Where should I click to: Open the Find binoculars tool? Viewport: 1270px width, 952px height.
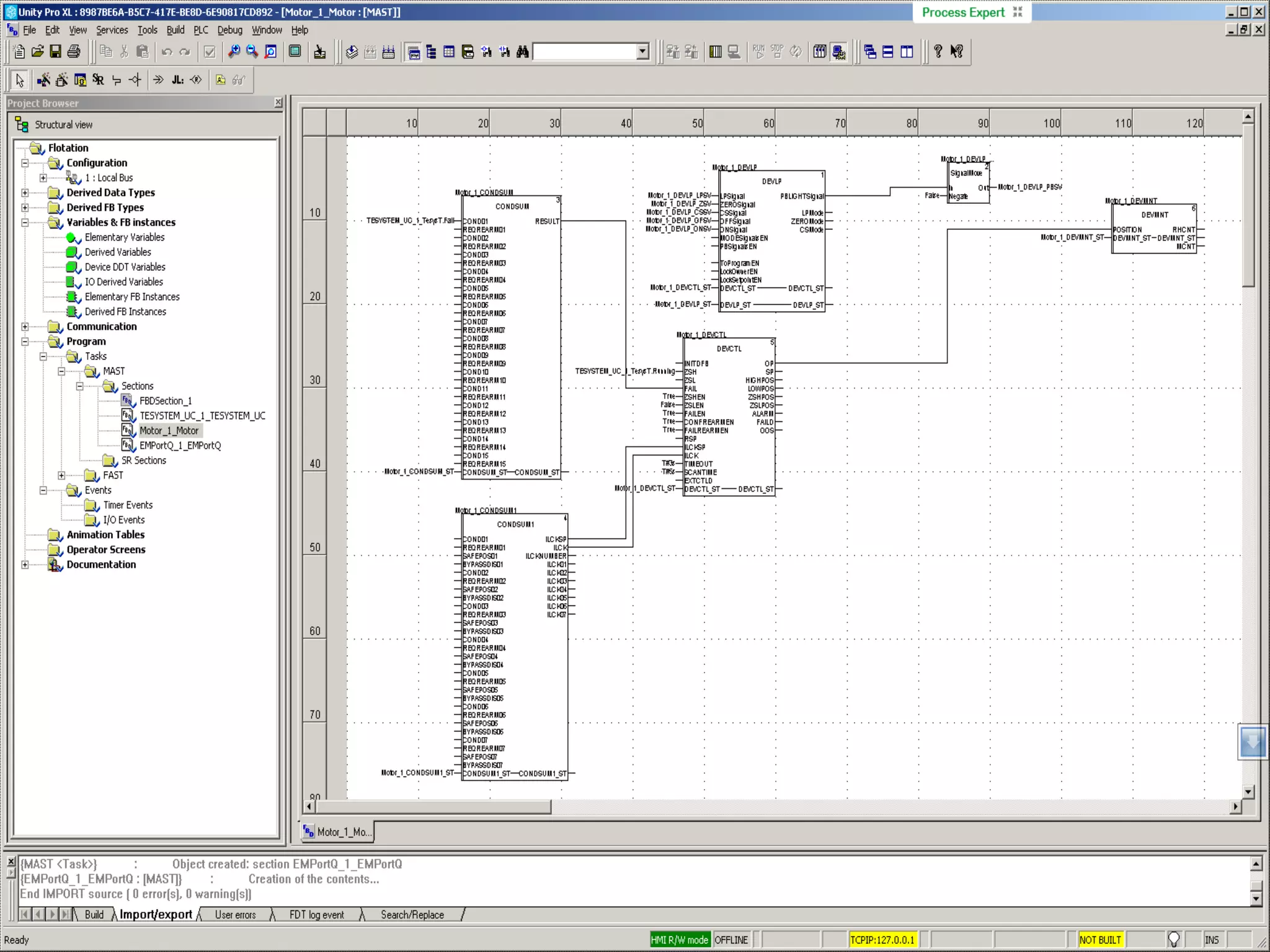pos(523,52)
